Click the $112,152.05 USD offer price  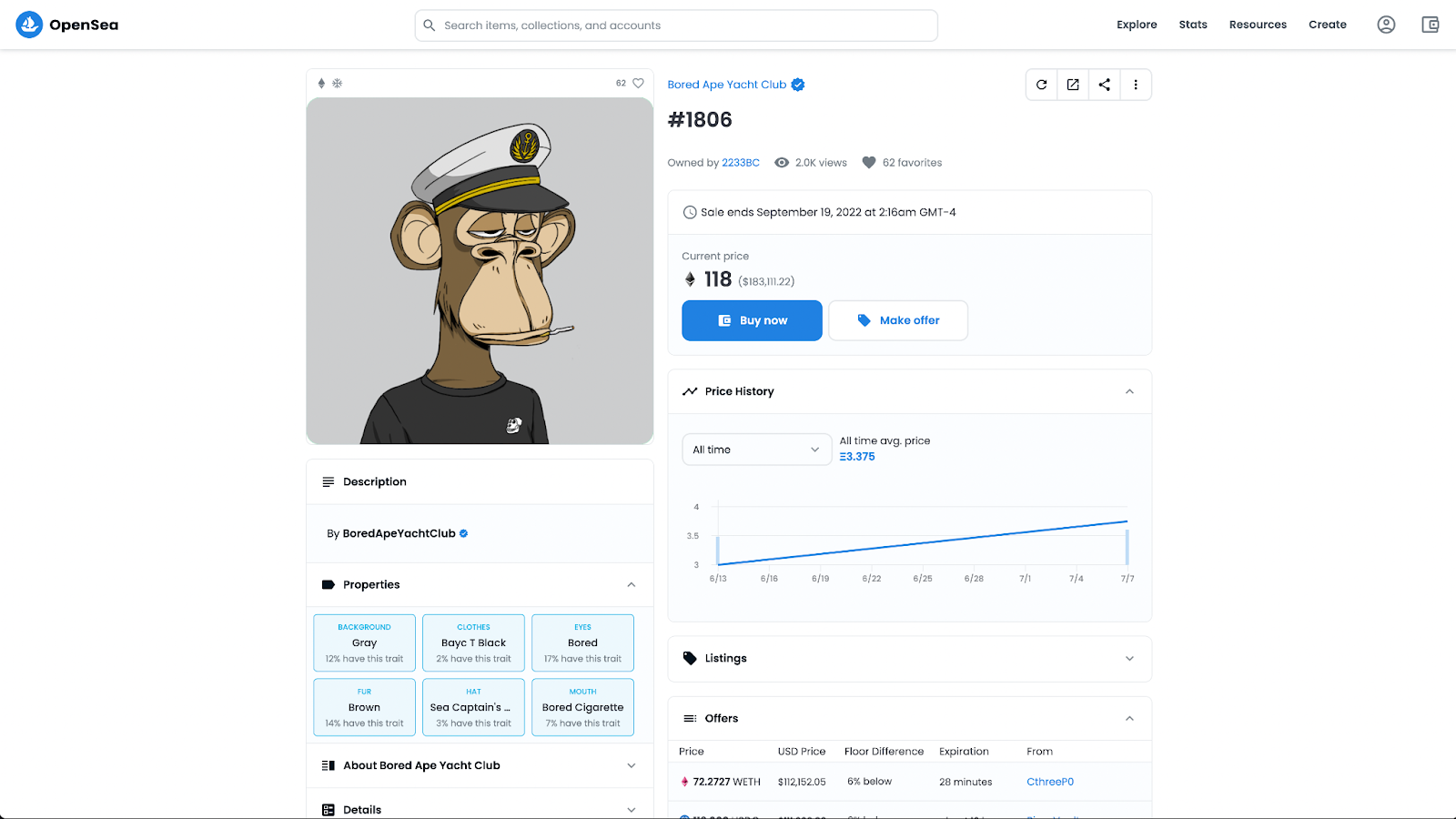(802, 782)
